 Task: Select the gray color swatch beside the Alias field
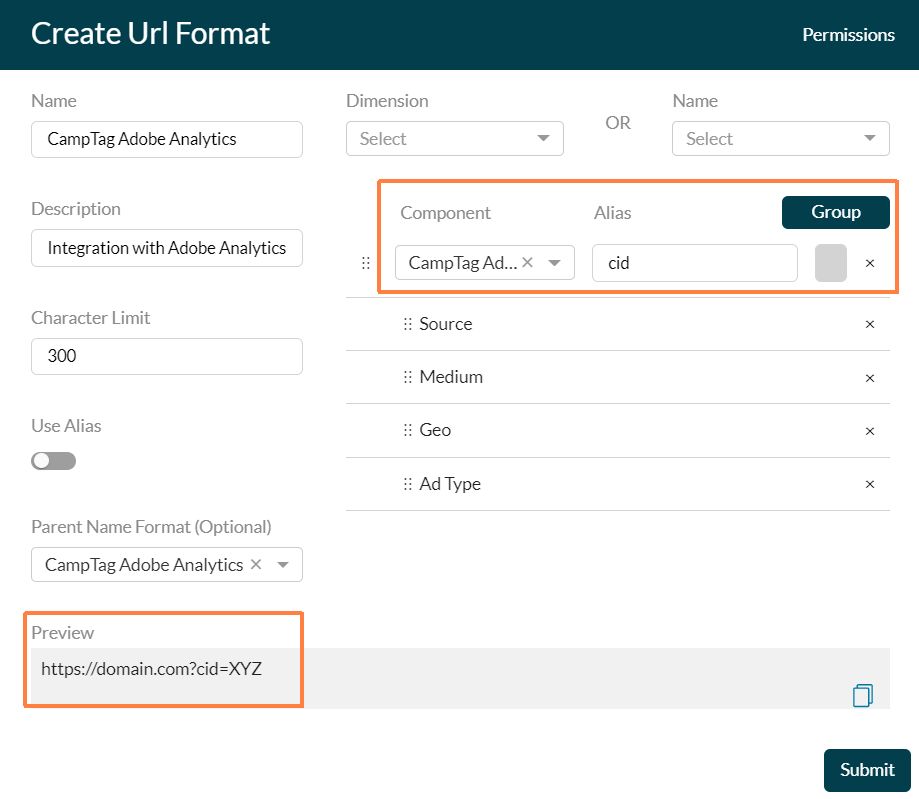[x=830, y=262]
